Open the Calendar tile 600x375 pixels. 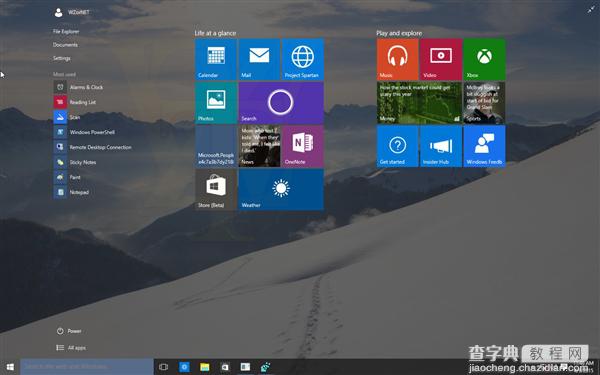(x=216, y=59)
